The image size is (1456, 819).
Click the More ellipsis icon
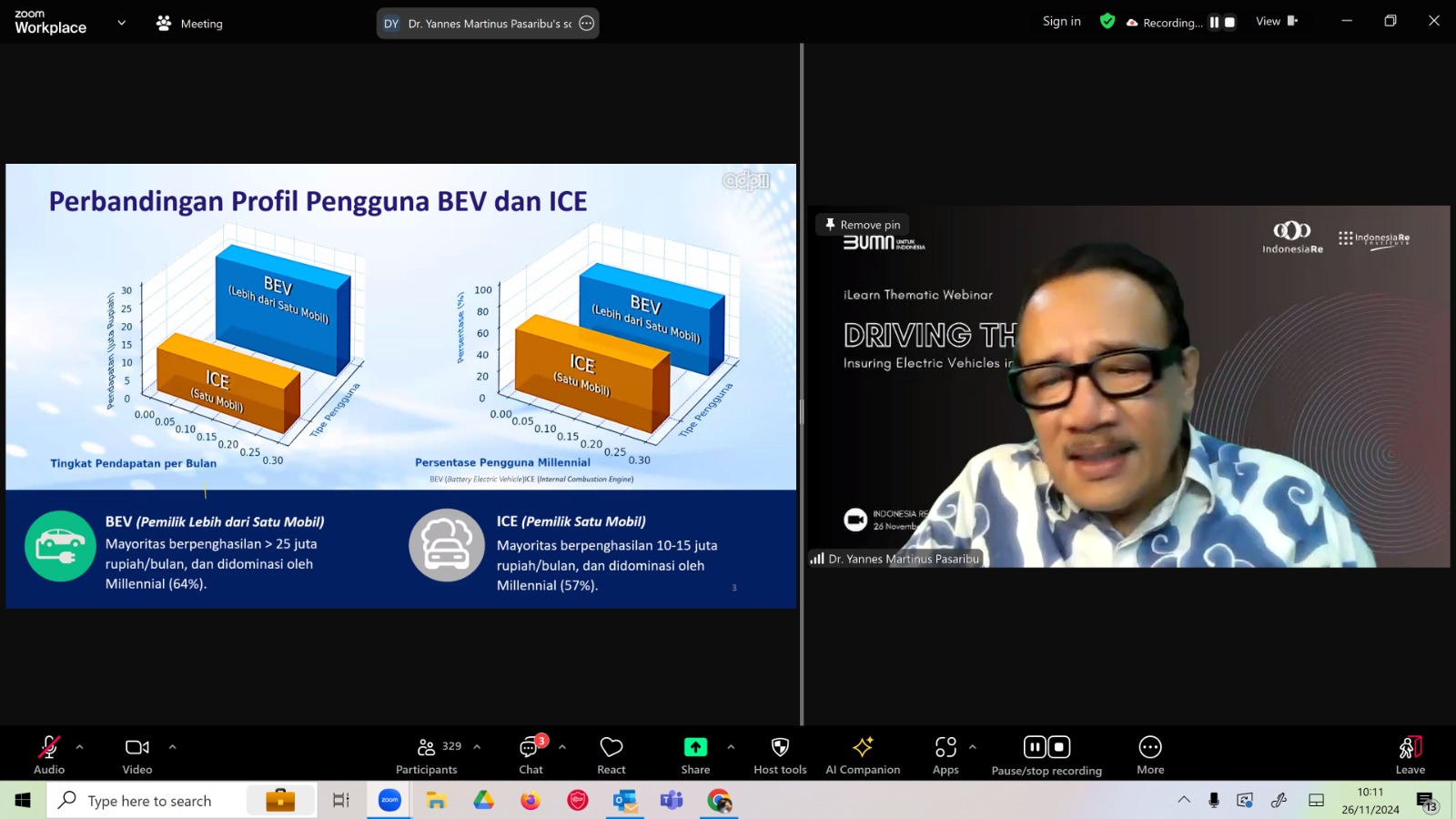tap(1150, 747)
